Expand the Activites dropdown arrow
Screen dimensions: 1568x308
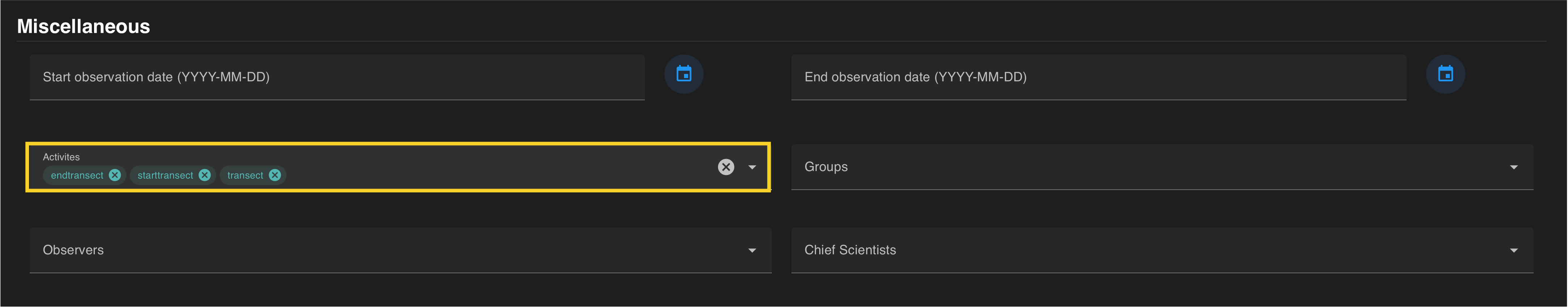click(x=752, y=167)
